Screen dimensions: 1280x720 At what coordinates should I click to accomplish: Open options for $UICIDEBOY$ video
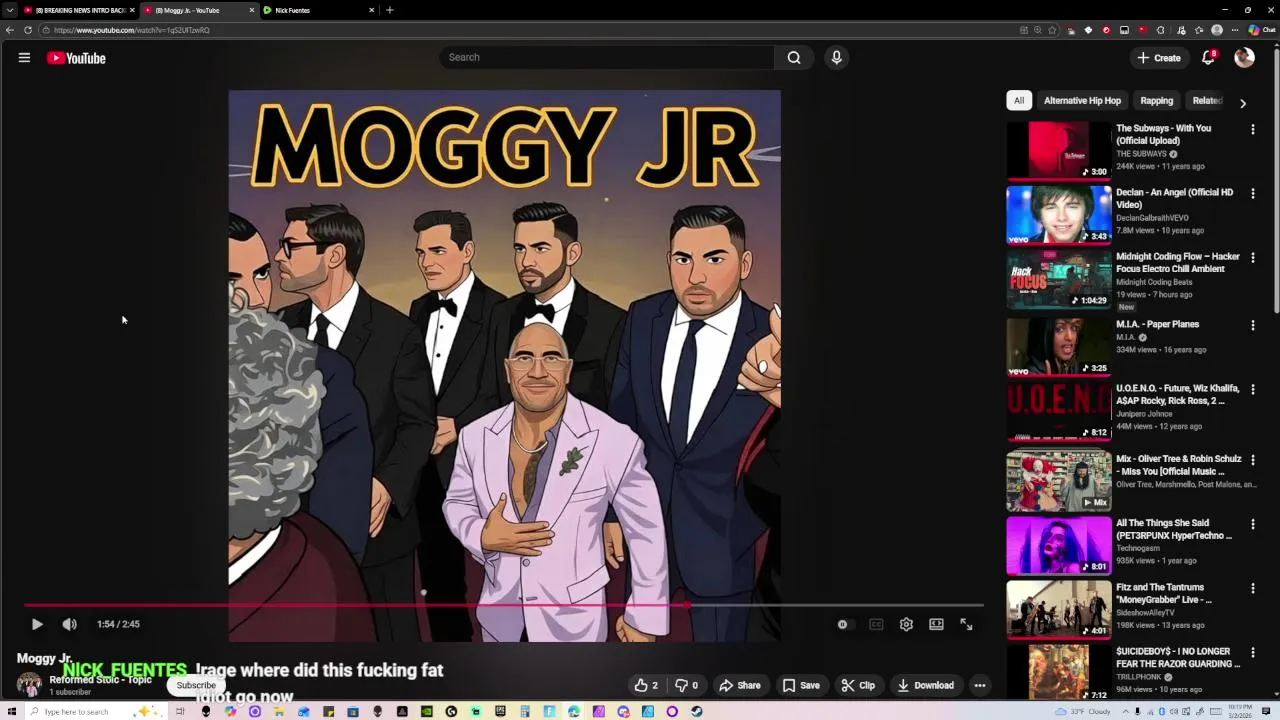(1253, 652)
